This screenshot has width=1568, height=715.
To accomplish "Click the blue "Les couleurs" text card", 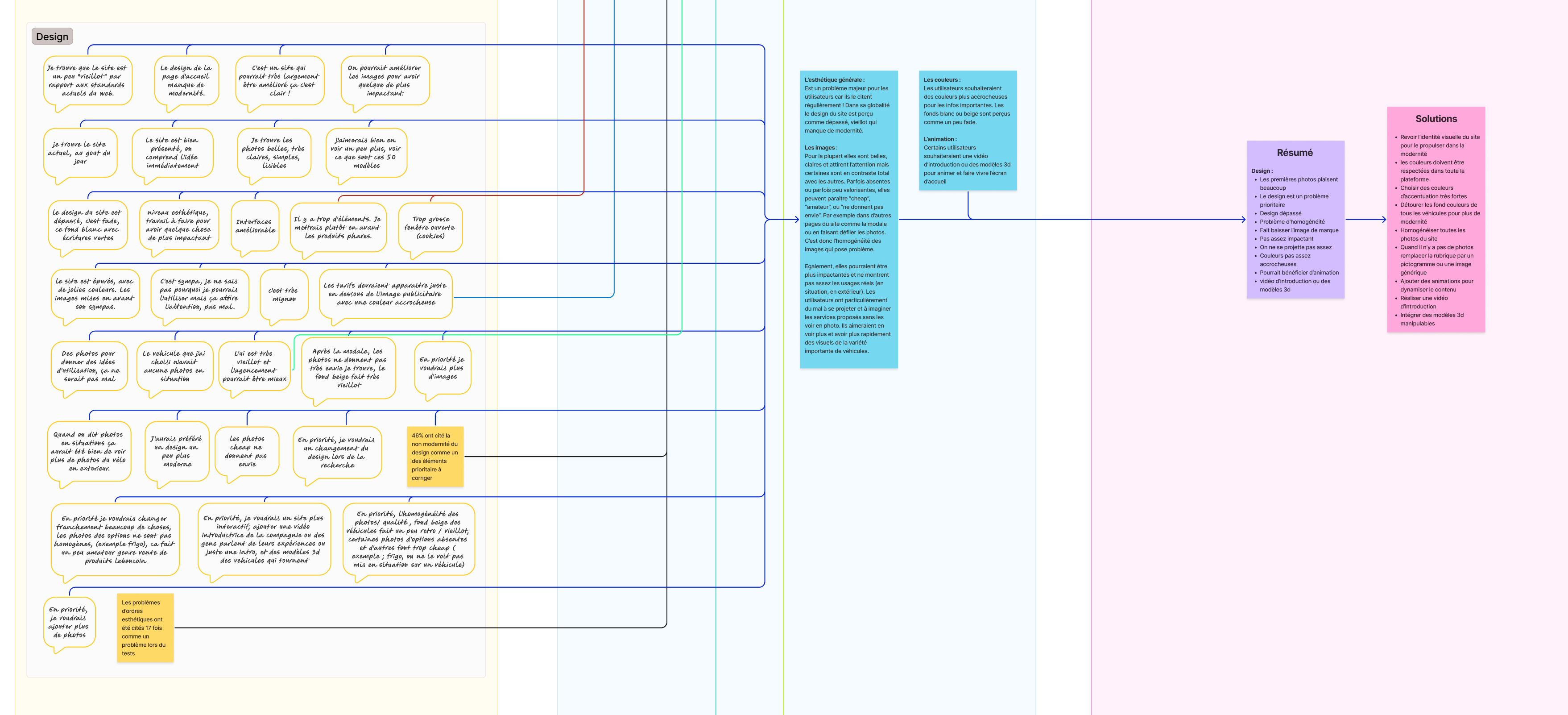I will click(967, 130).
